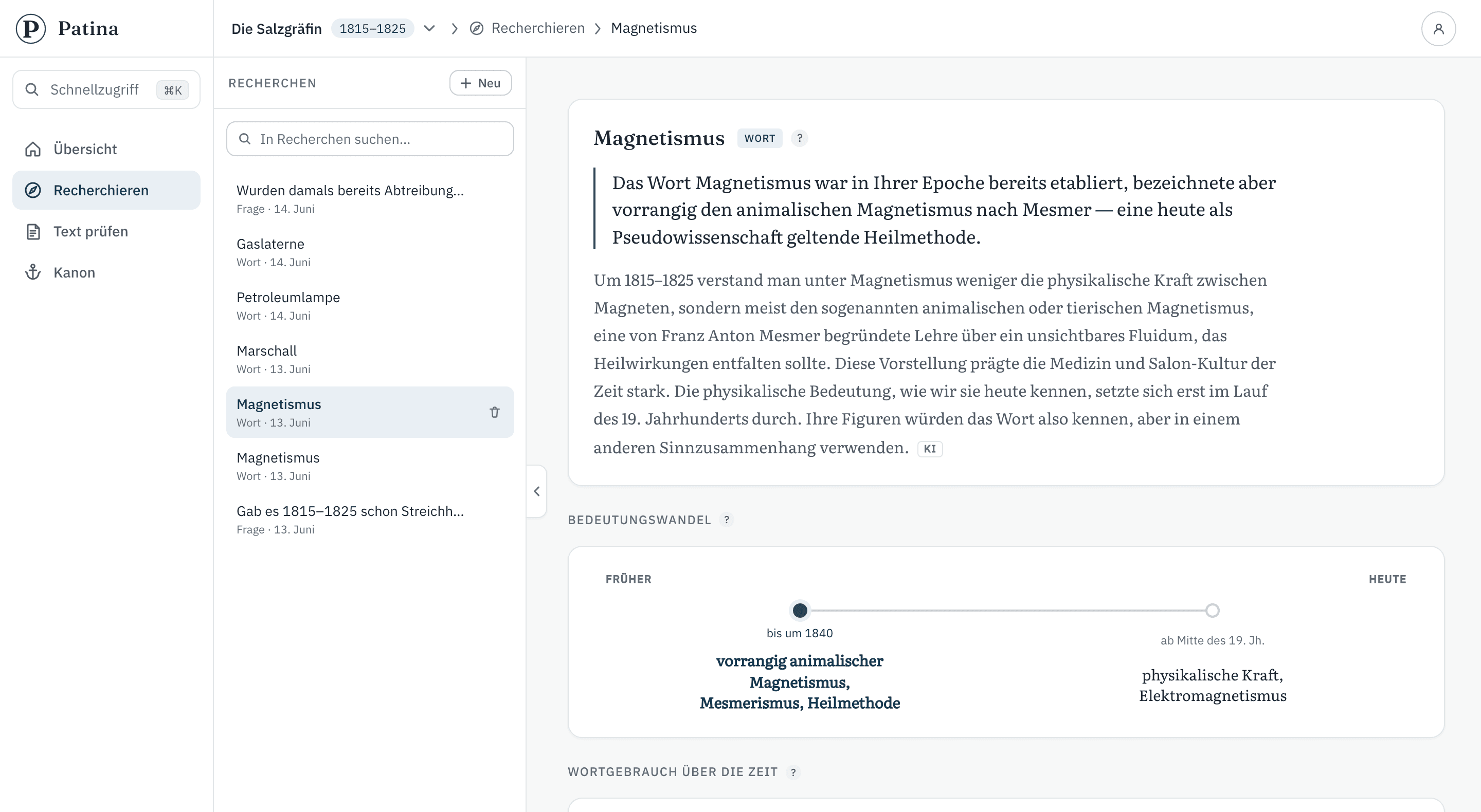Open help for the WORT badge
The height and width of the screenshot is (812, 1481).
[799, 138]
